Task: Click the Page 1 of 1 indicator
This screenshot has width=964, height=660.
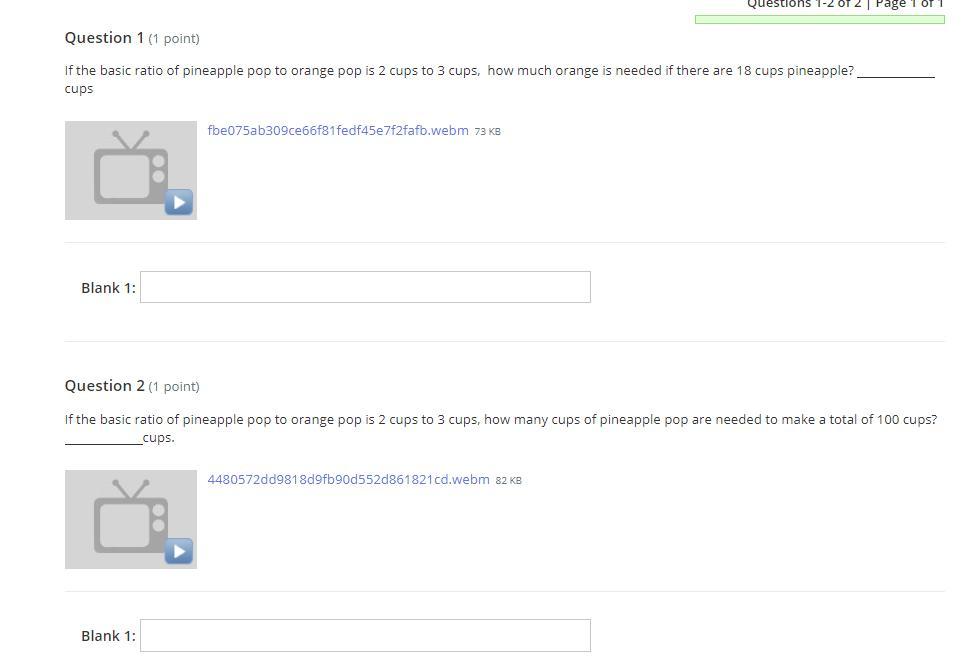Action: pyautogui.click(x=909, y=4)
